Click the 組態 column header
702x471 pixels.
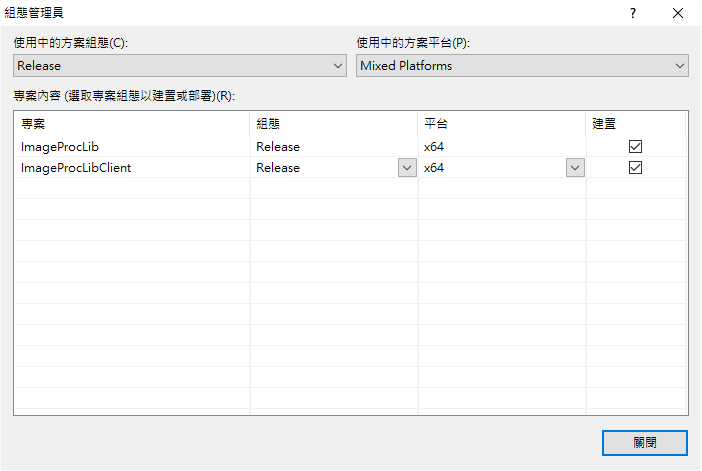[334, 124]
